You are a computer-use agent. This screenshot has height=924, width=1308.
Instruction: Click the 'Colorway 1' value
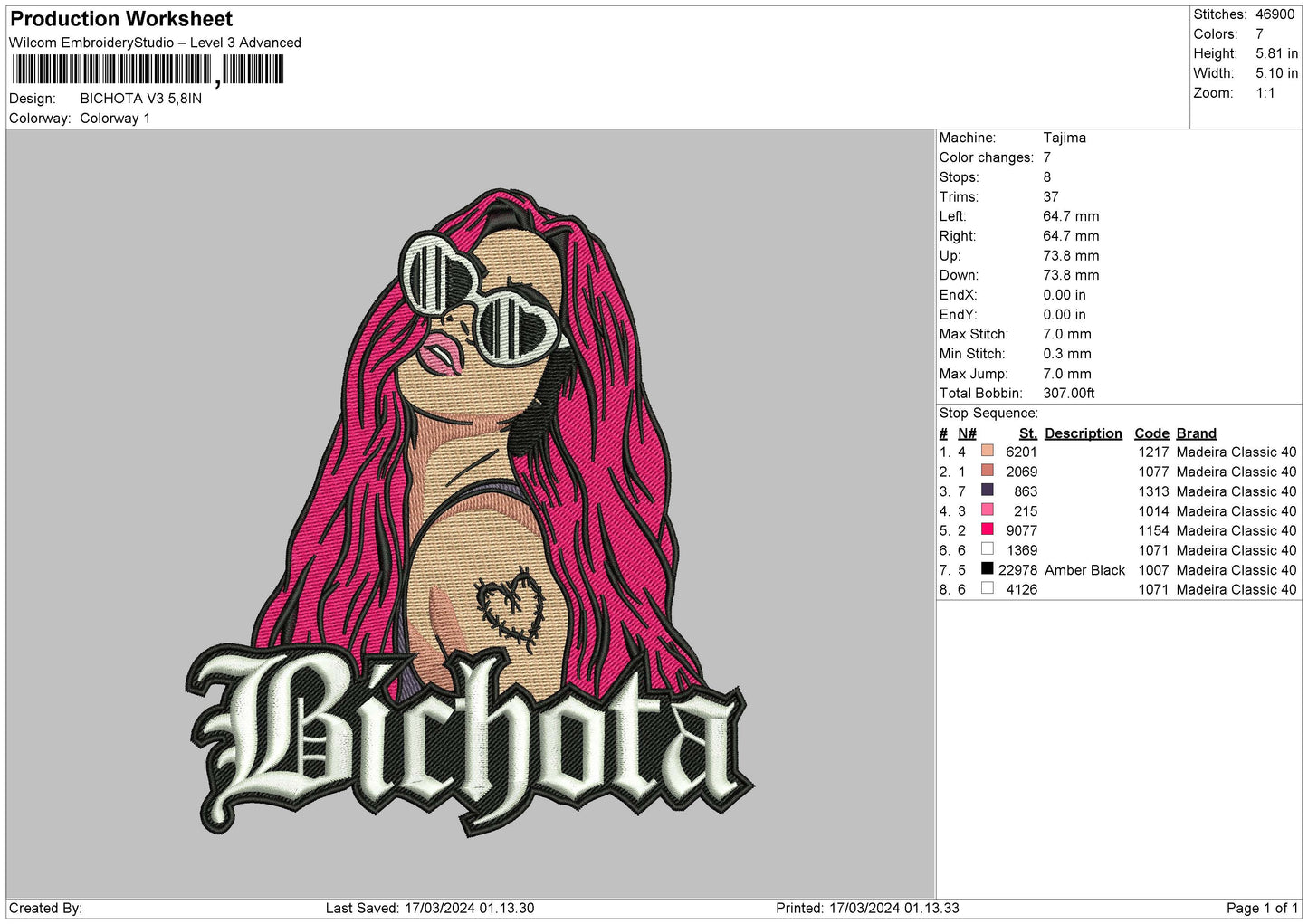point(115,119)
